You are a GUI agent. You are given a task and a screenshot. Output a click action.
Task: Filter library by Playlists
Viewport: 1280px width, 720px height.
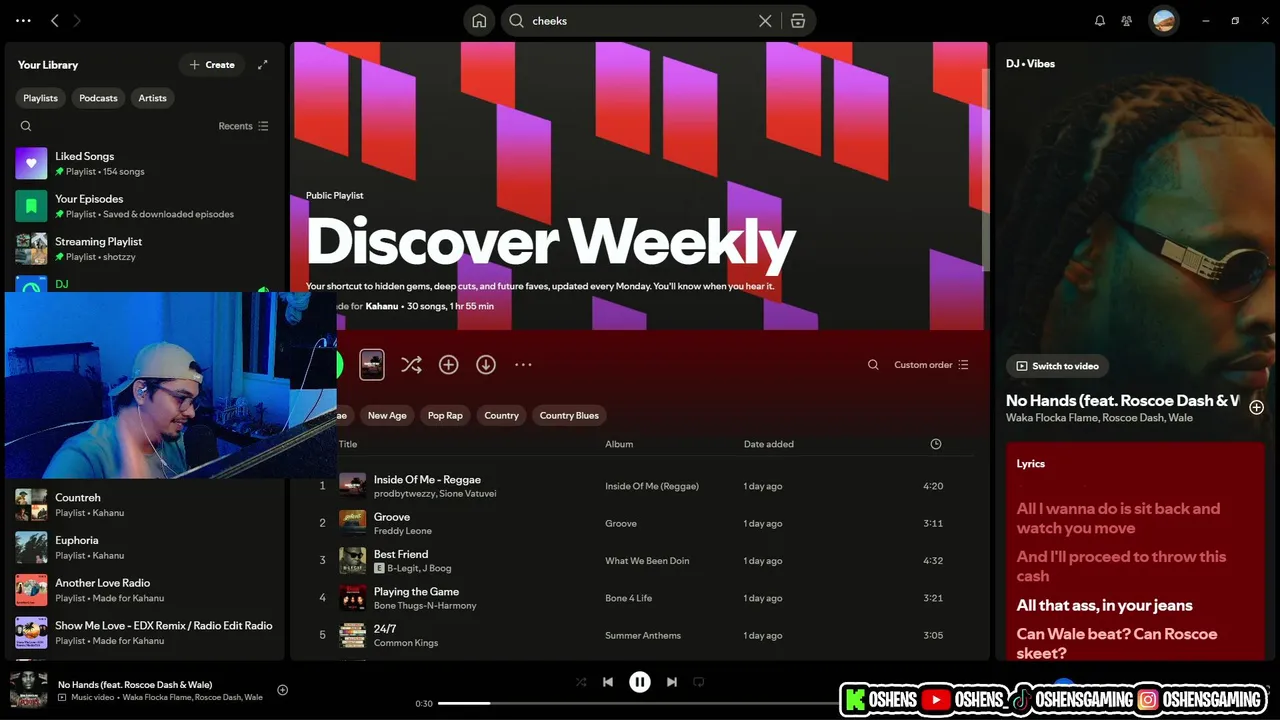[41, 98]
